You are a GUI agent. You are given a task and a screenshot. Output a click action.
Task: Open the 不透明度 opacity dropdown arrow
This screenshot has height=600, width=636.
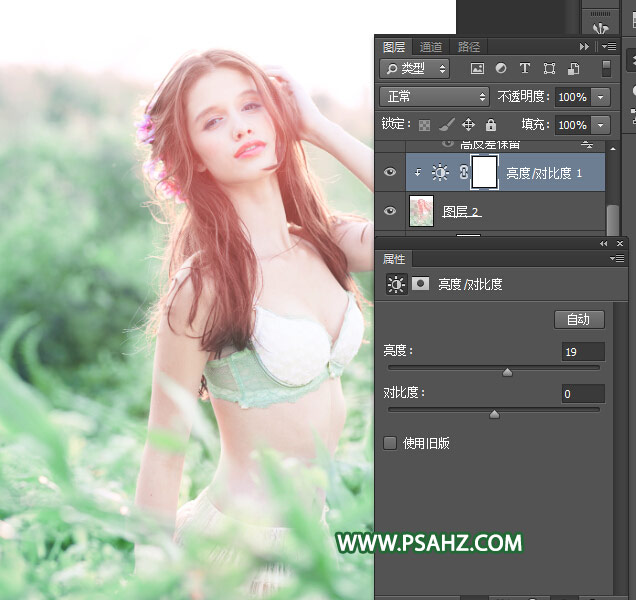click(x=600, y=97)
